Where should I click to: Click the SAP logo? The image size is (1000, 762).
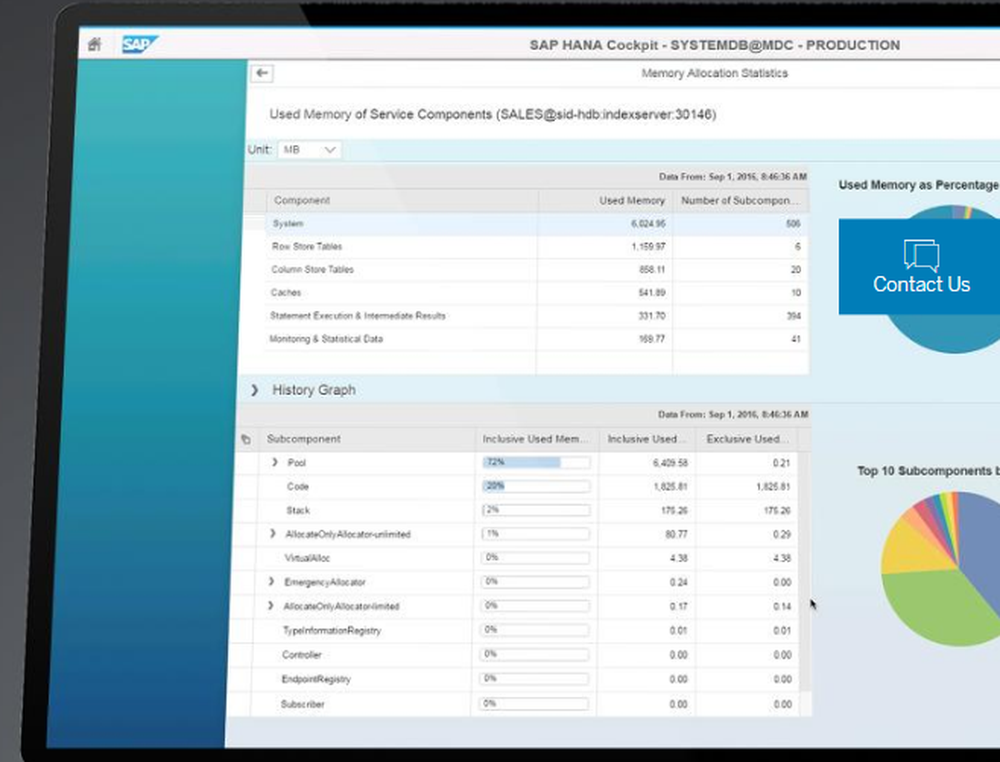140,45
